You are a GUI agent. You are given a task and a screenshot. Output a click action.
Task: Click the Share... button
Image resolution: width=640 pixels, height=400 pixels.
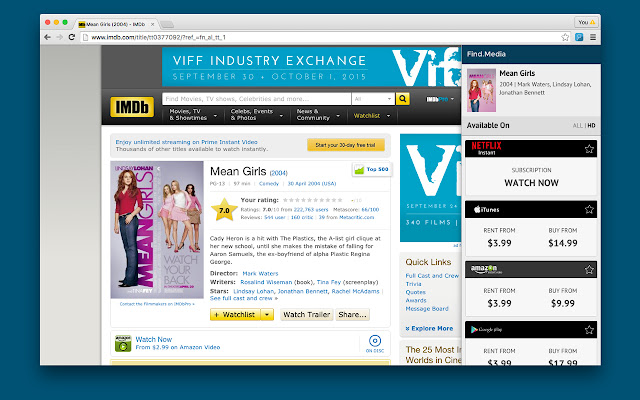[x=352, y=315]
